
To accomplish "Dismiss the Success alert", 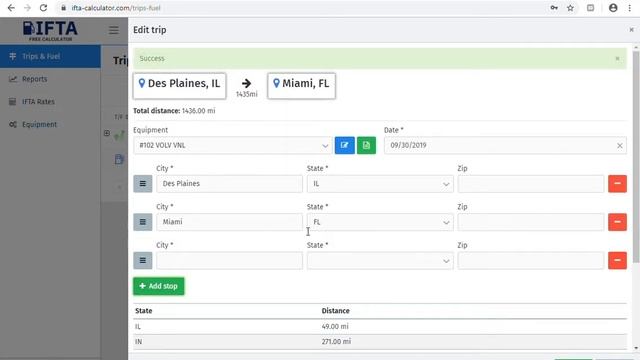I will (x=617, y=58).
